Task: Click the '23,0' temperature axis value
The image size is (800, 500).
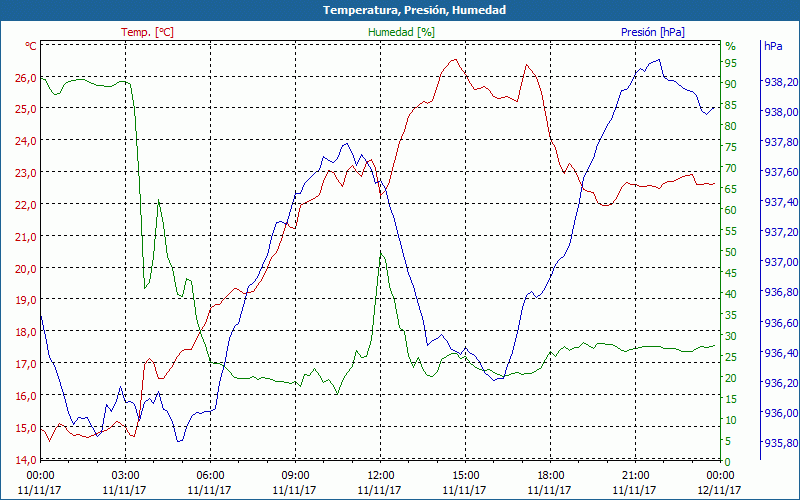Action: (x=27, y=173)
